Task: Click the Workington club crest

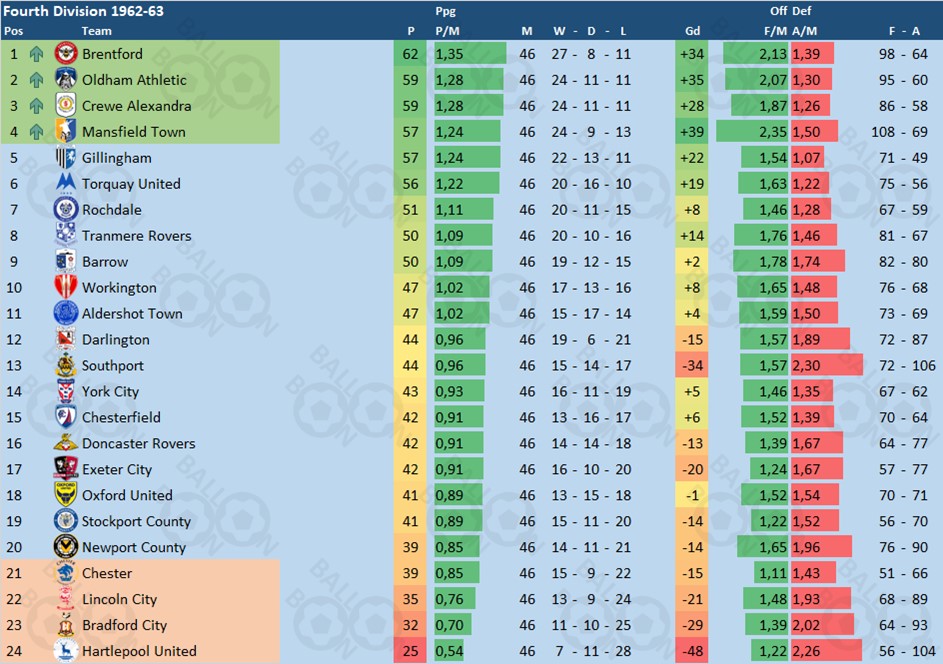Action: pyautogui.click(x=66, y=288)
